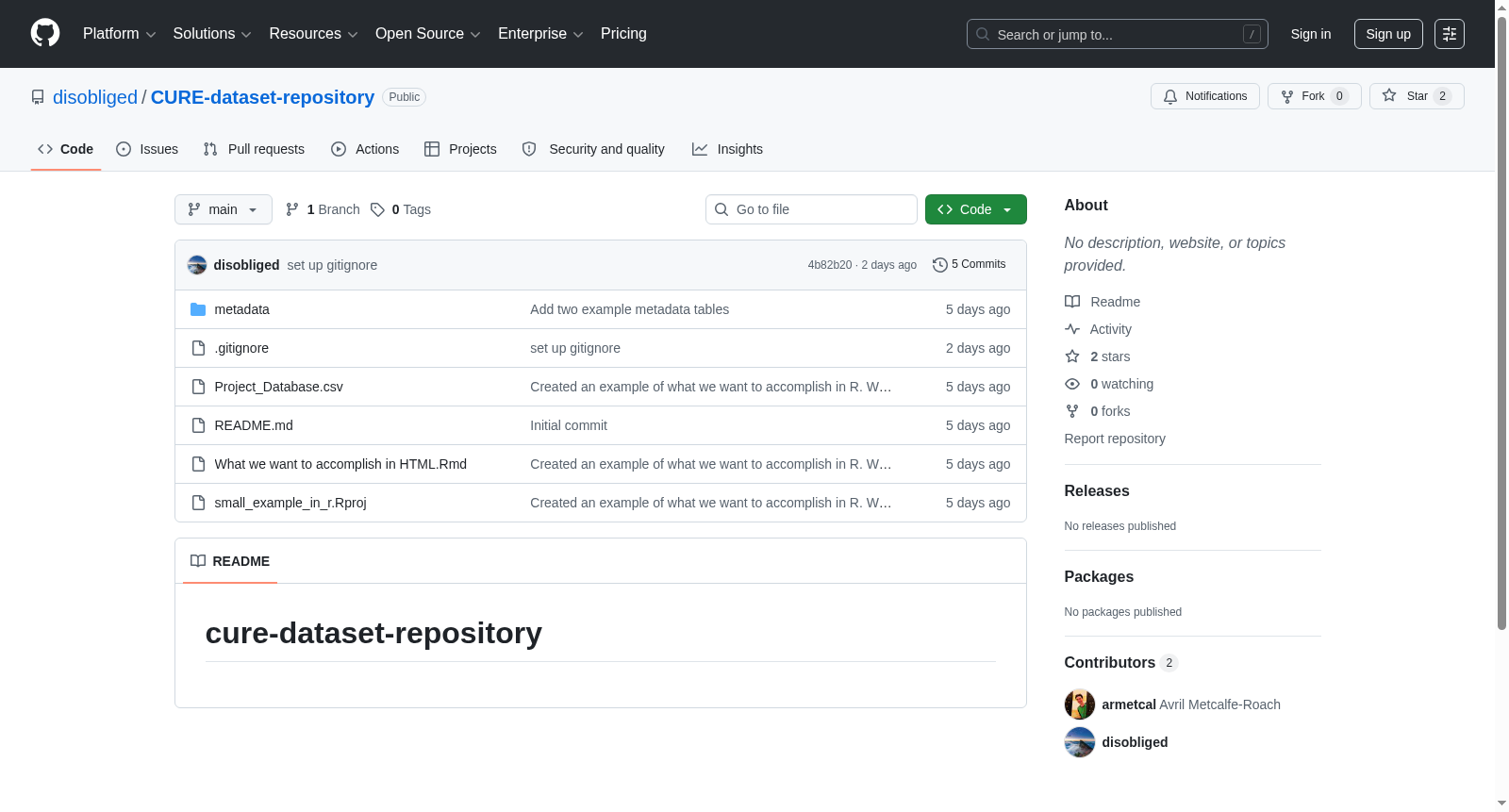The width and height of the screenshot is (1509, 812).
Task: Click the commits history clock icon
Action: click(939, 265)
